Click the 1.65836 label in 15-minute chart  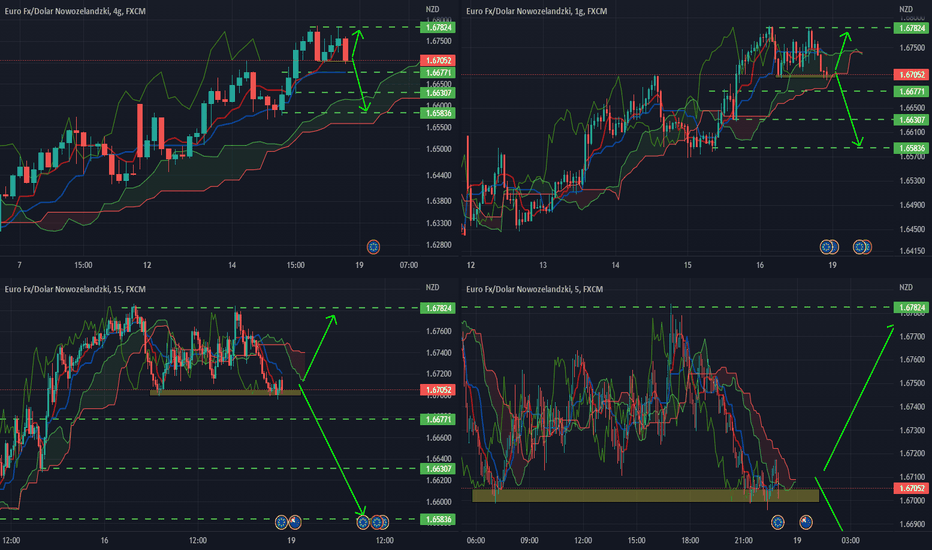click(438, 519)
